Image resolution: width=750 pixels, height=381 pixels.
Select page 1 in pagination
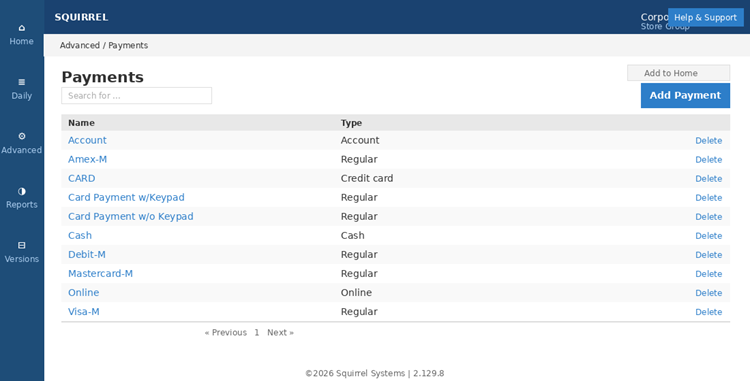click(257, 333)
